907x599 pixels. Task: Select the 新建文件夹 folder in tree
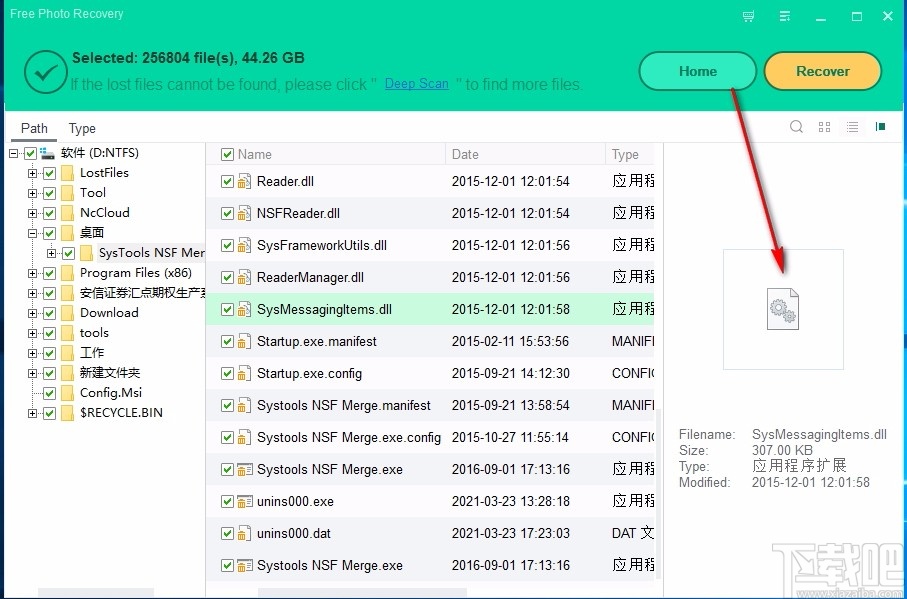(110, 373)
